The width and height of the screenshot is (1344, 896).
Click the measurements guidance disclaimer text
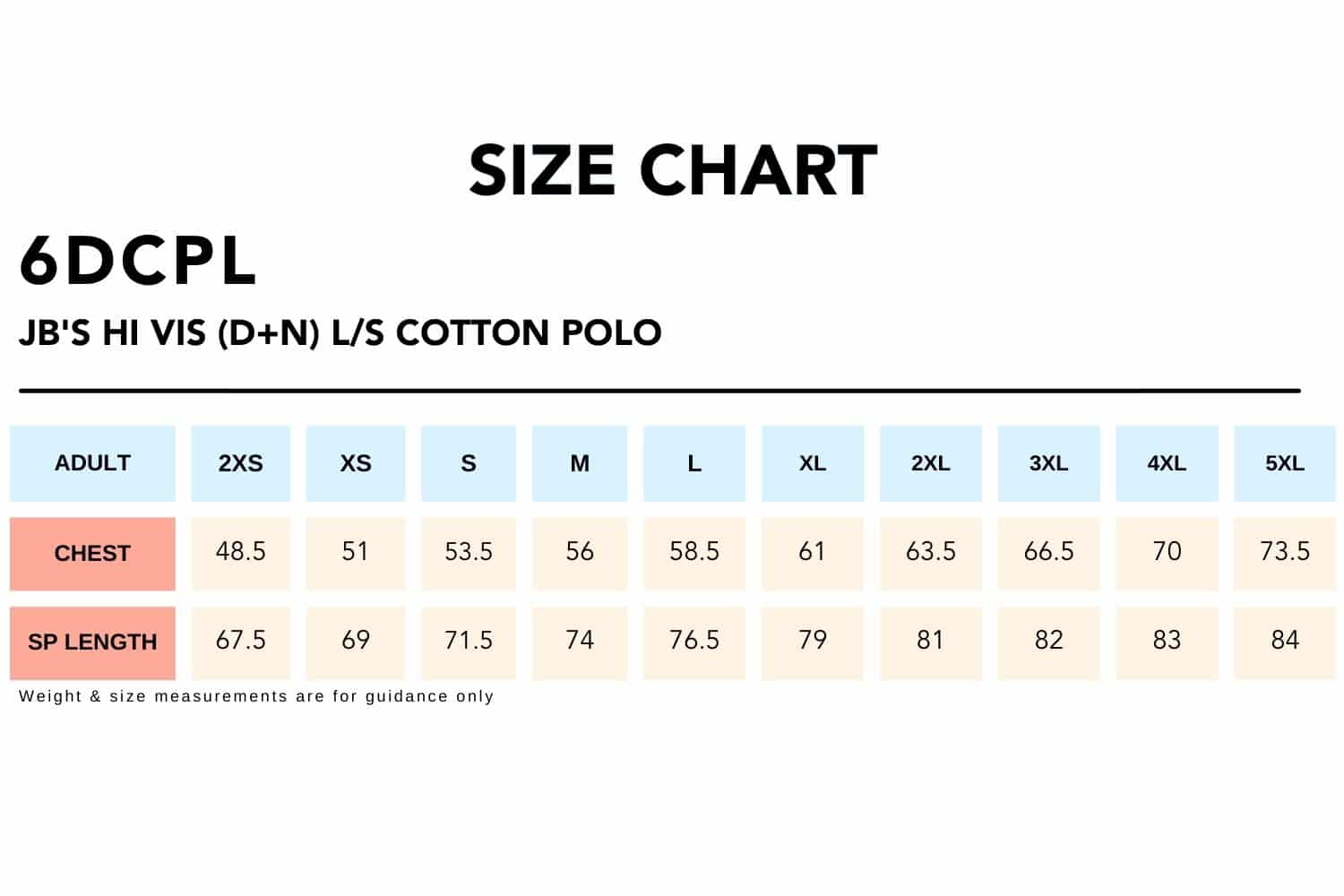(x=256, y=696)
